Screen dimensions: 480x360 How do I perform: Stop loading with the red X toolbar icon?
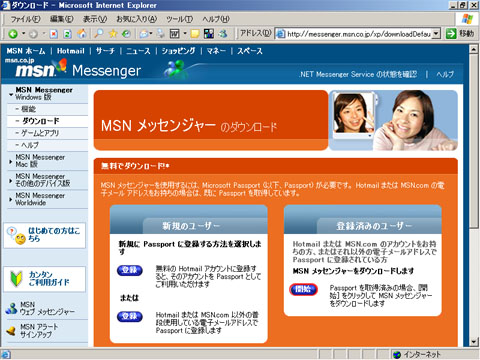pyautogui.click(x=54, y=34)
